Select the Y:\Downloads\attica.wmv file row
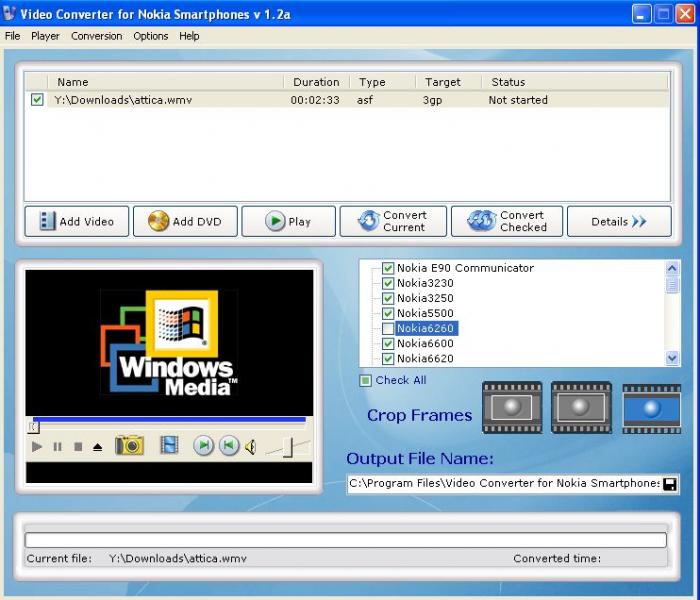 [346, 100]
